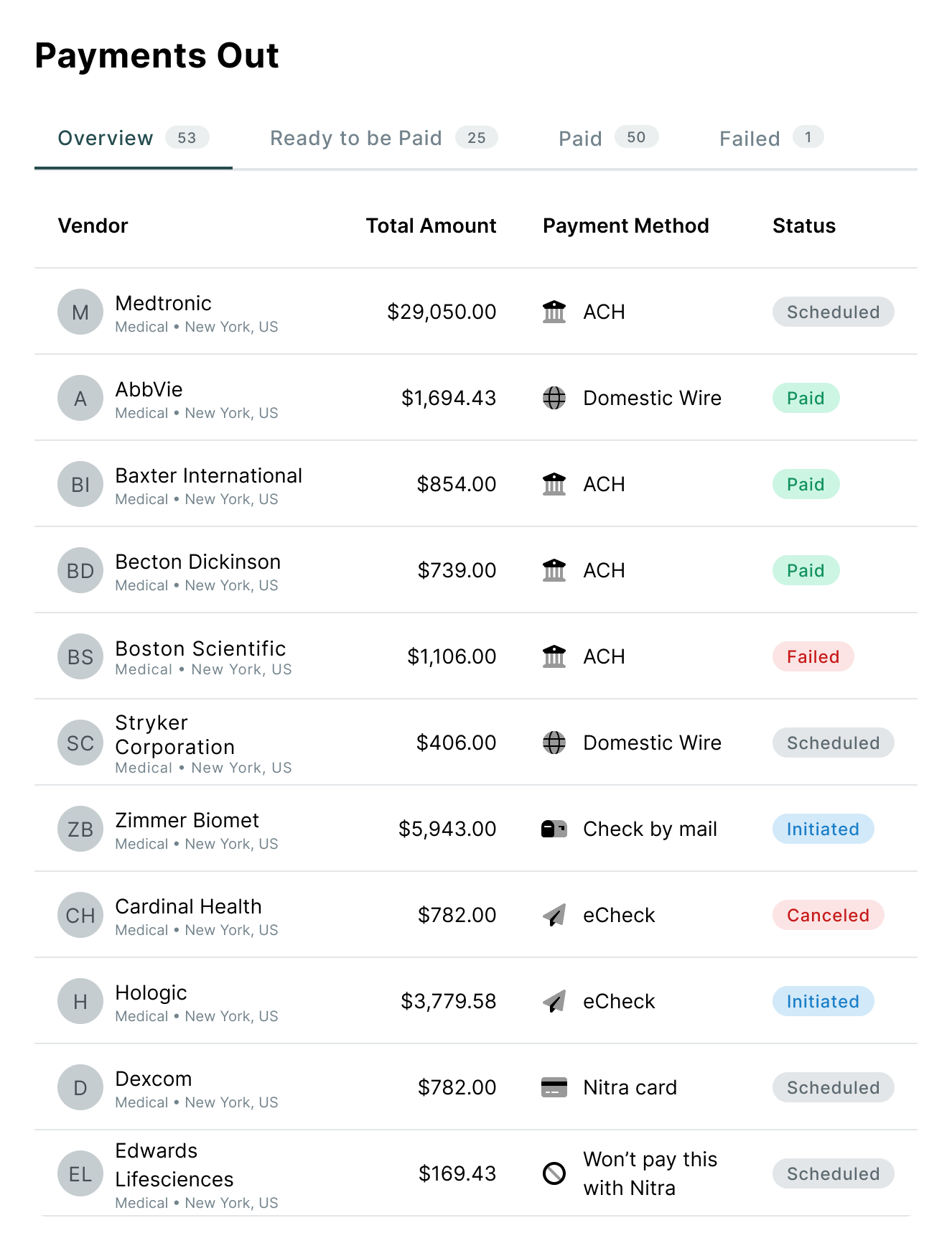The image size is (952, 1251).
Task: Click the bank icon in Becton Dickinson row
Action: pos(554,570)
